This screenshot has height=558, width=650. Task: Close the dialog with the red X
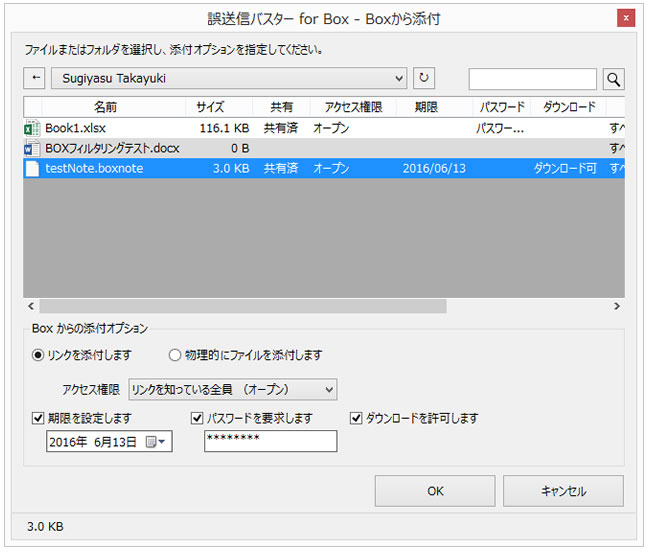pyautogui.click(x=624, y=18)
